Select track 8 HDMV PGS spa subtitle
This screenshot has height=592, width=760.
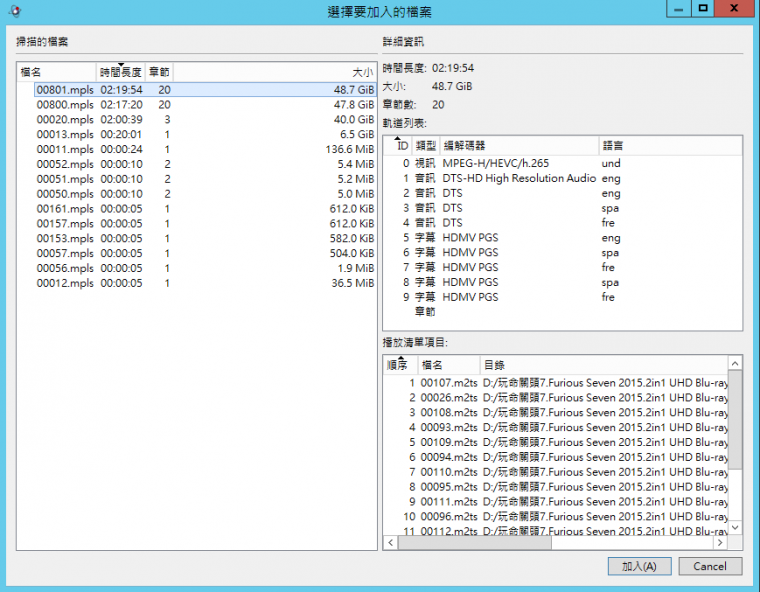(563, 282)
